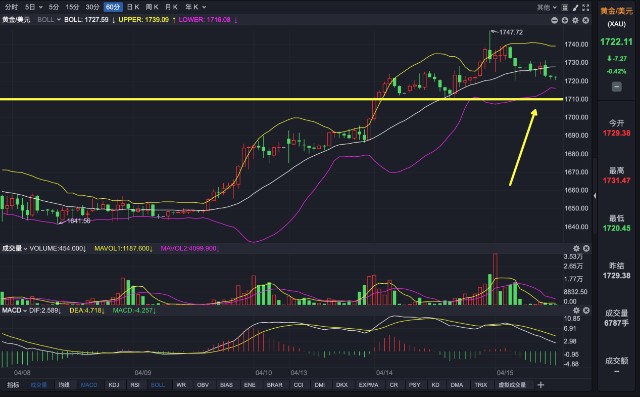Enable the CCI indicator
Screen dimensions: 640x397
298,385
